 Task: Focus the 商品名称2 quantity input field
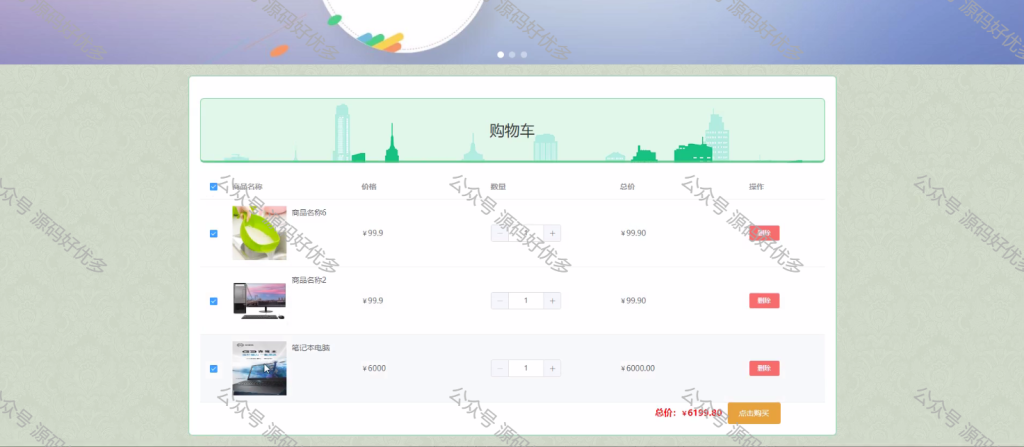pos(526,301)
